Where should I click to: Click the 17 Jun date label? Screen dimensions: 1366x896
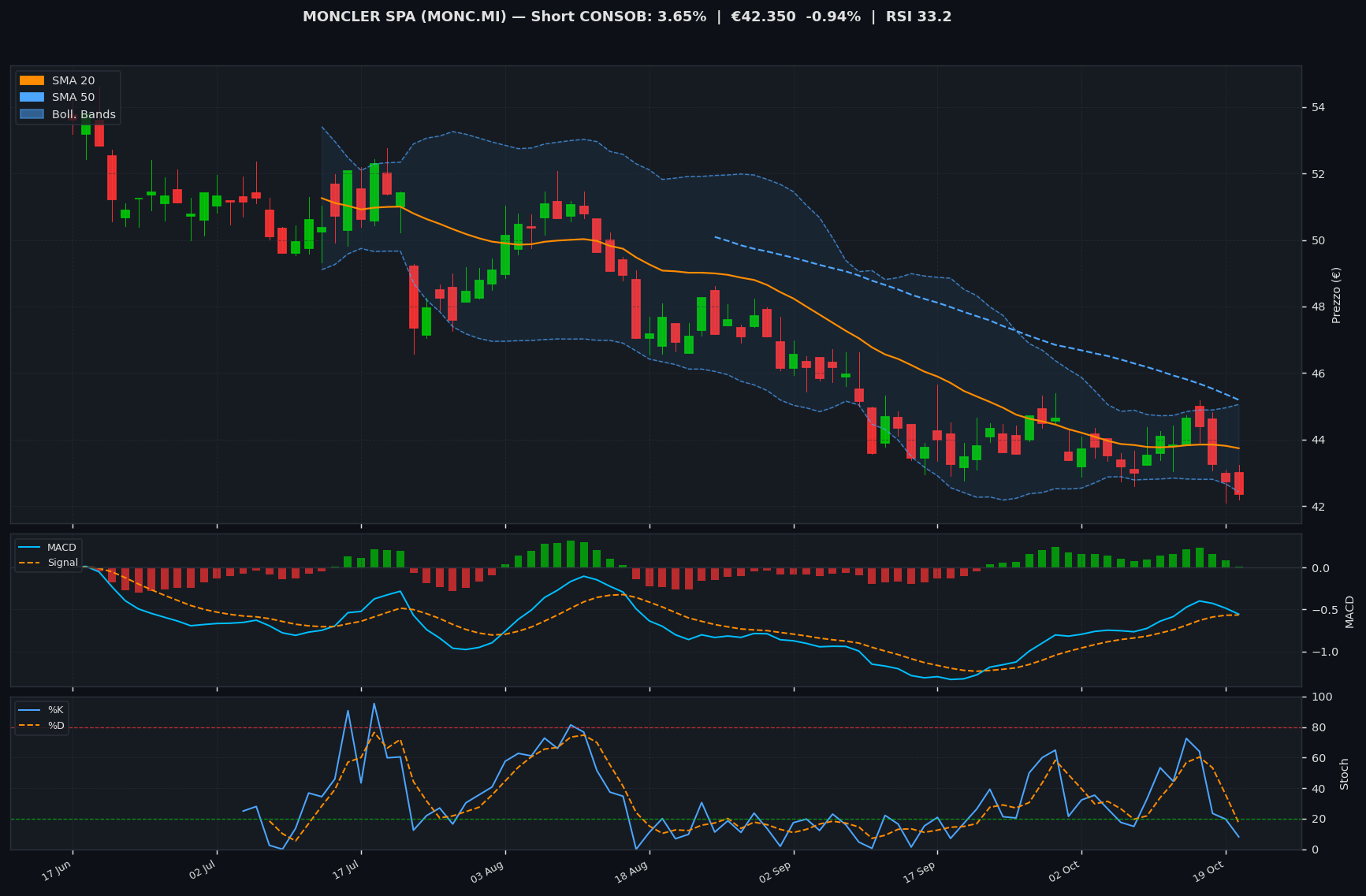coord(57,872)
